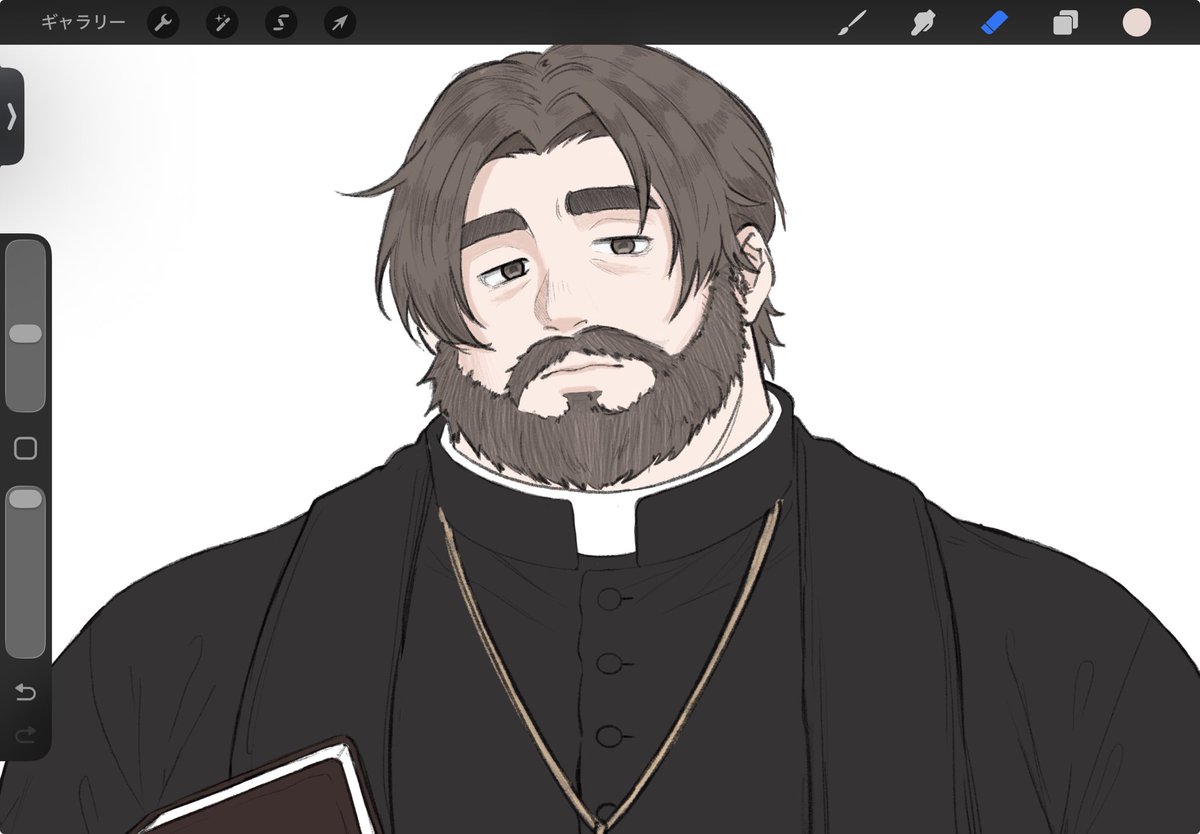The width and height of the screenshot is (1200, 834).
Task: Activate the Transform arrow tool
Action: (x=340, y=22)
